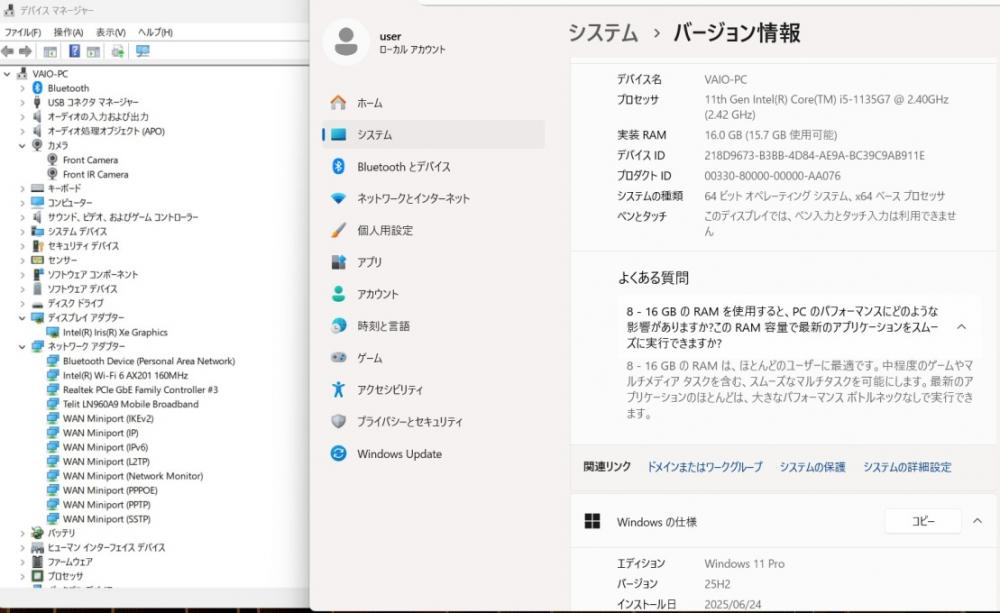Collapse the Windows の仕様 section chevron

point(977,521)
